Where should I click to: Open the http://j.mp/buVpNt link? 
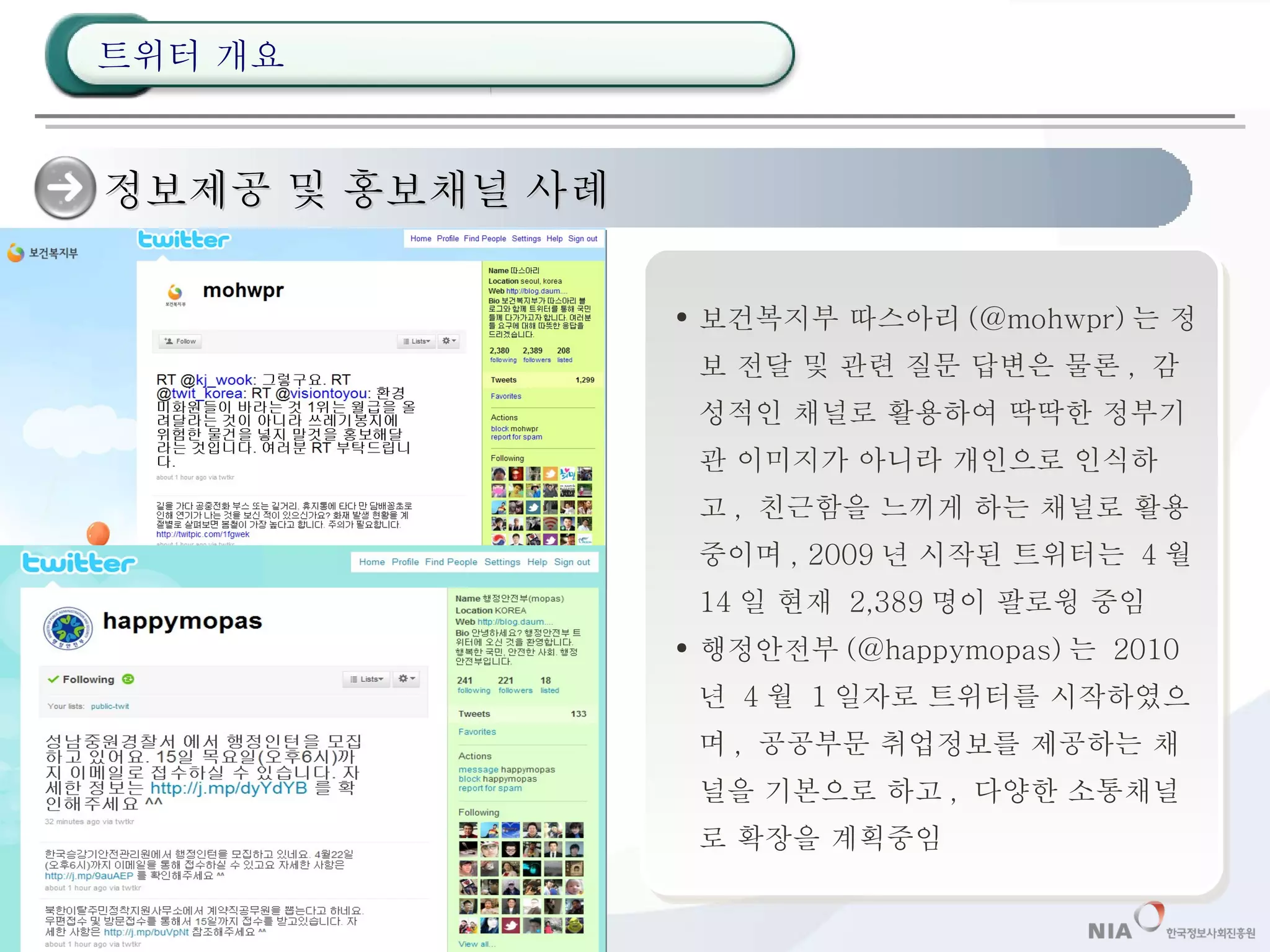pos(146,932)
